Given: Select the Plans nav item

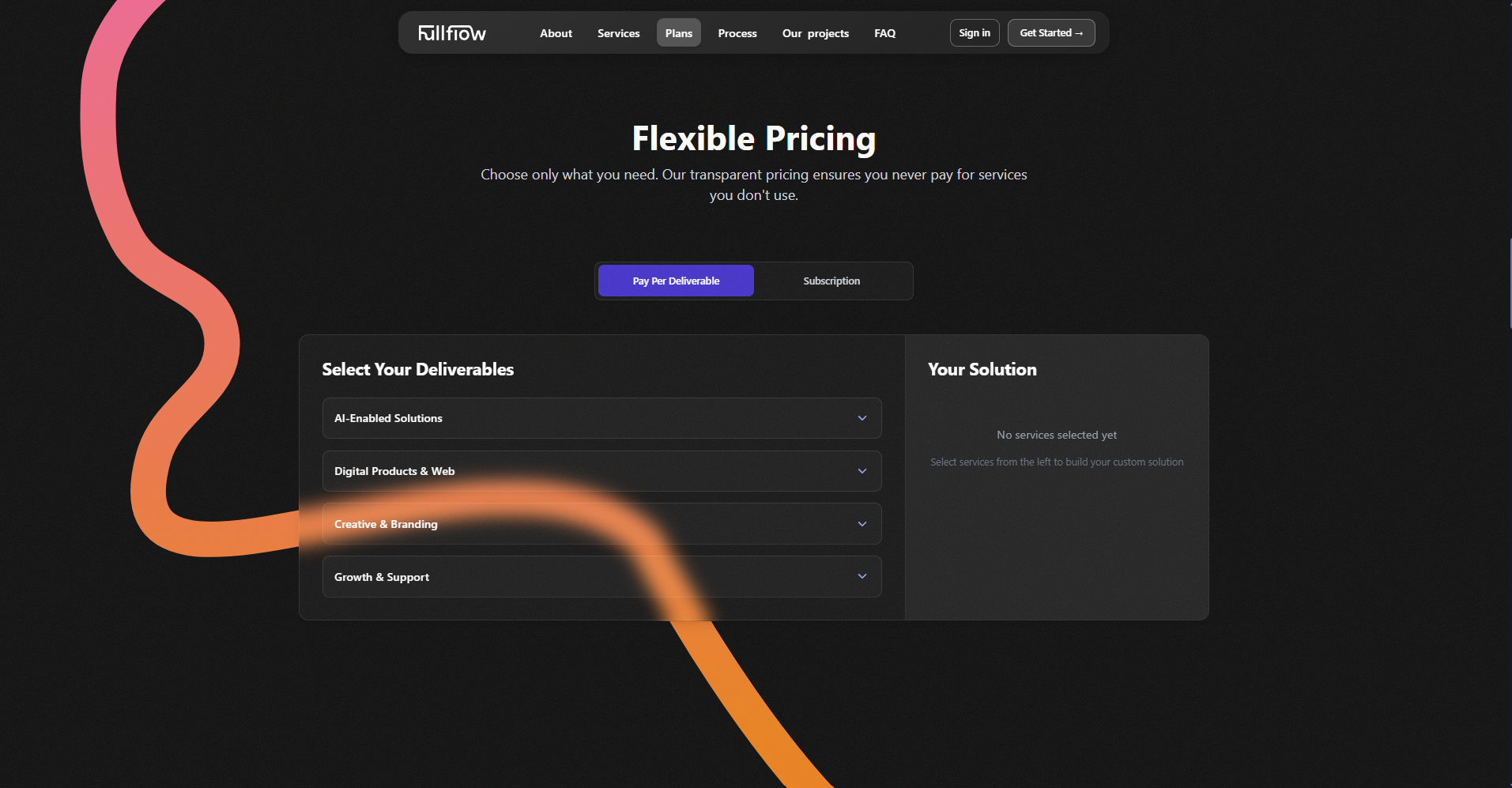Looking at the screenshot, I should pyautogui.click(x=678, y=33).
